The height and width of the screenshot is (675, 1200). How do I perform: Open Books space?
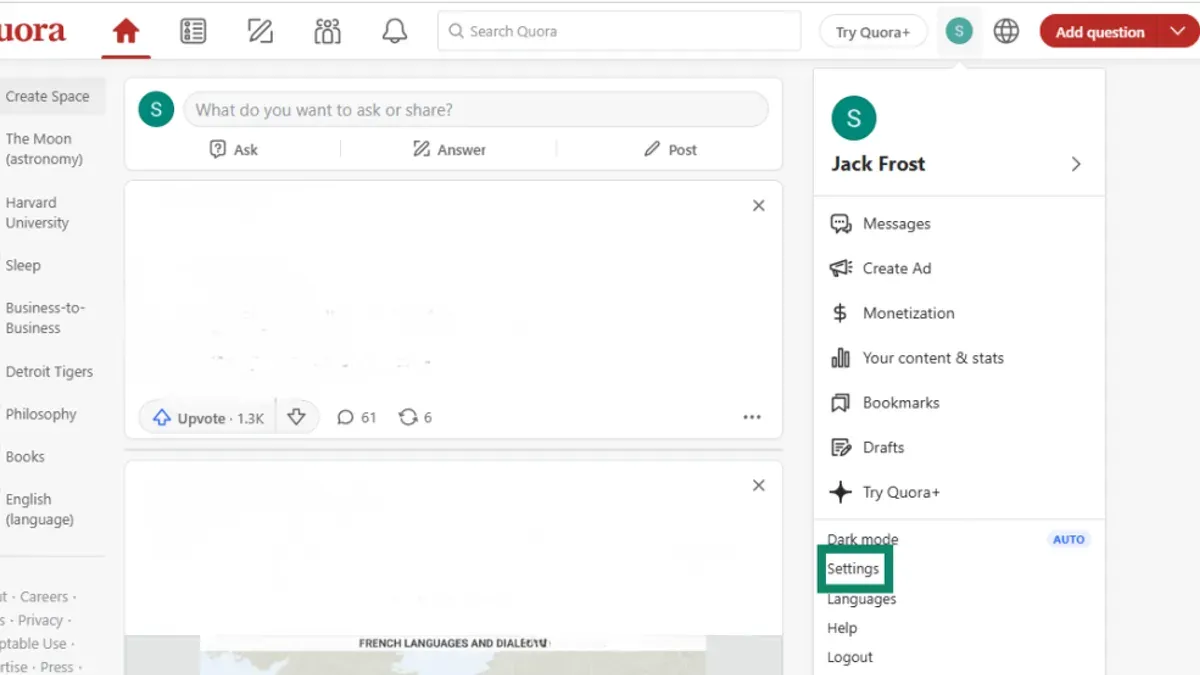[25, 456]
